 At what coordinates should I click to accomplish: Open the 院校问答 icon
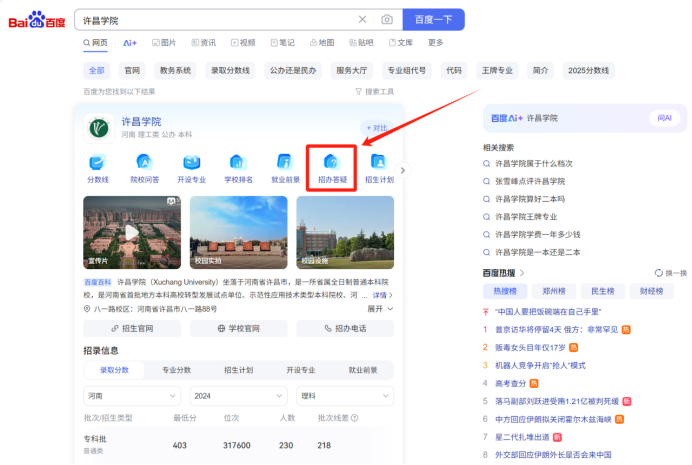click(144, 169)
